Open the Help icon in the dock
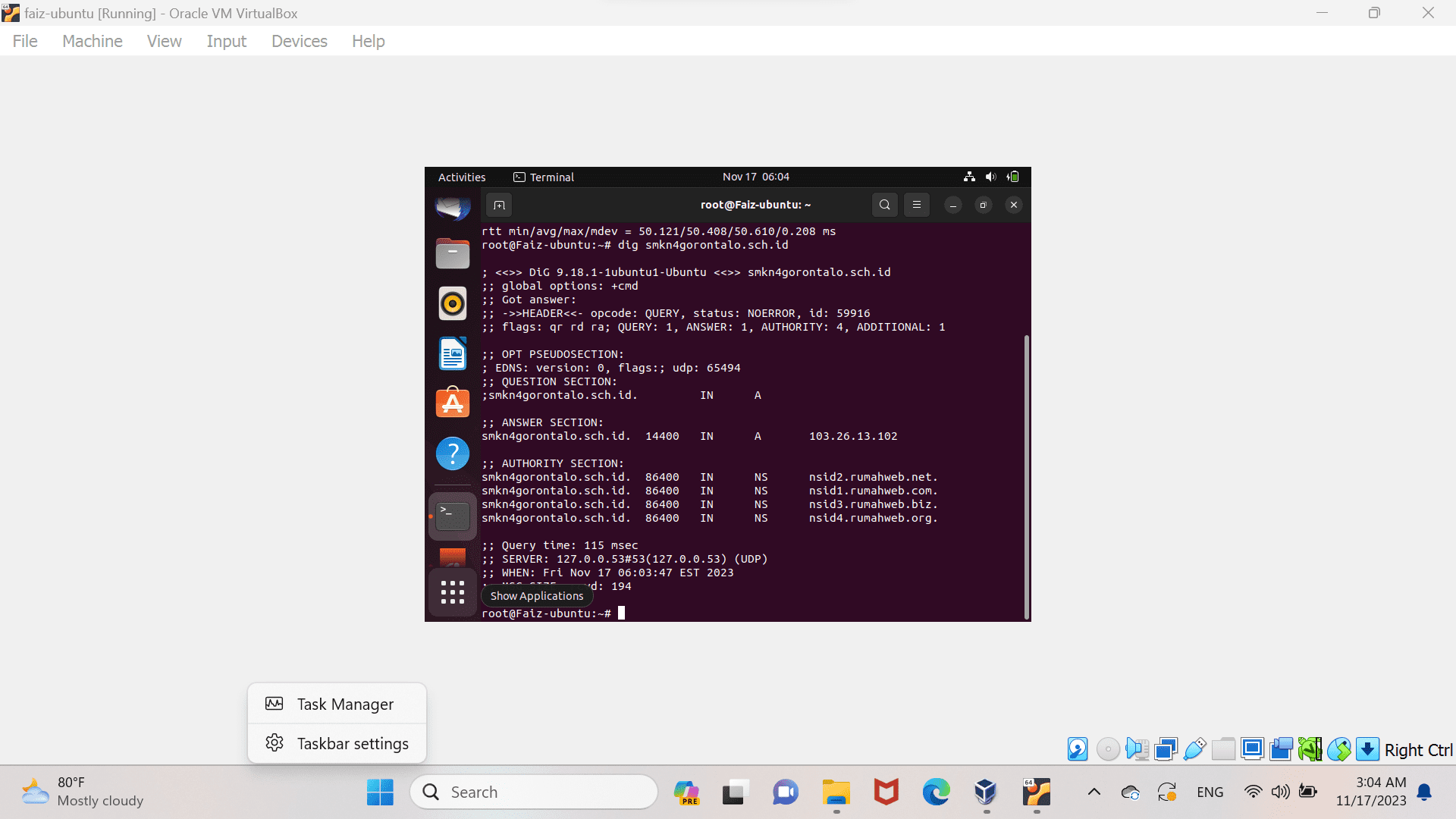 (453, 453)
